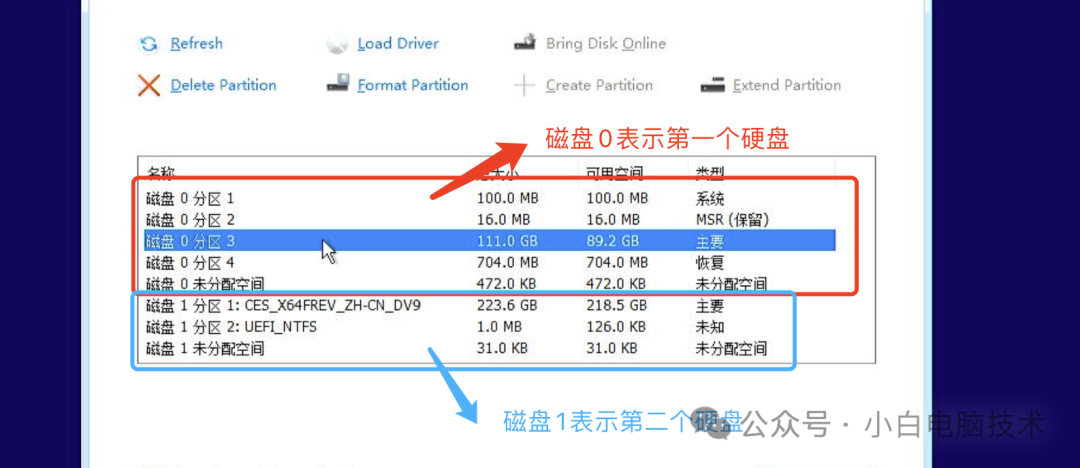Click the Bring Disk Online icon
This screenshot has height=468, width=1080.
tap(525, 43)
